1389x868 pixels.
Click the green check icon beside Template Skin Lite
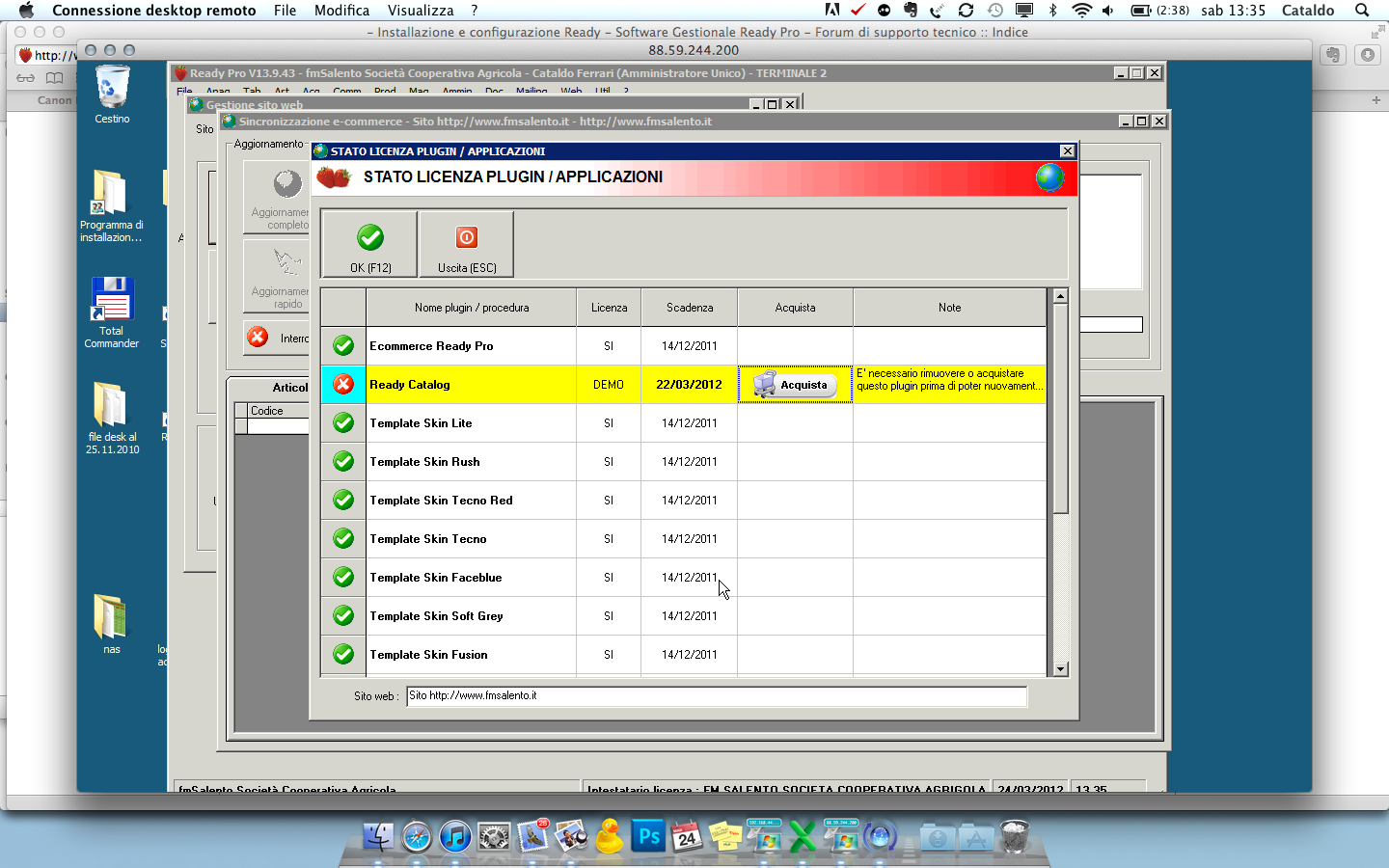point(343,422)
